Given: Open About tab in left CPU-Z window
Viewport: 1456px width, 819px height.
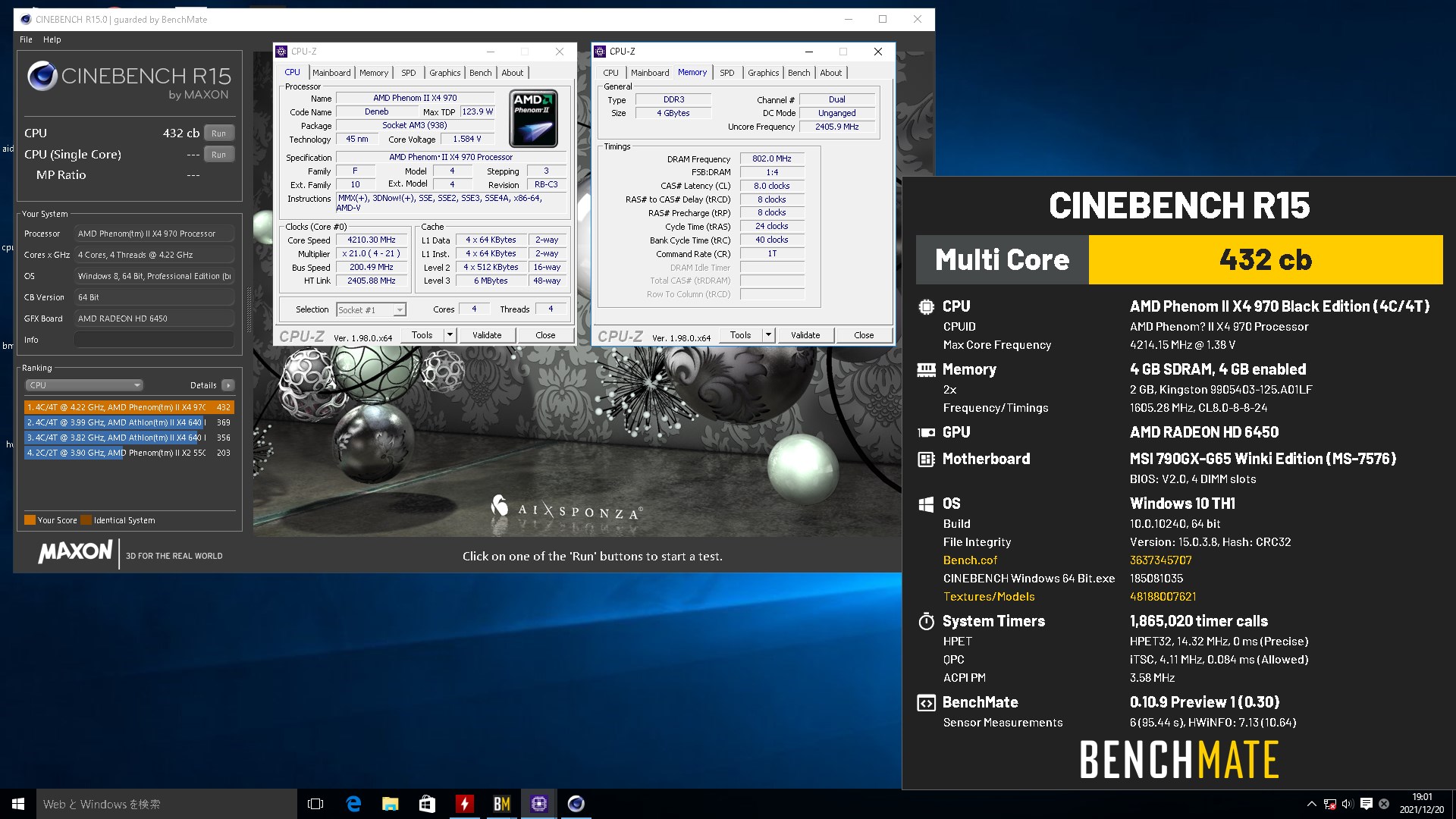Looking at the screenshot, I should [x=513, y=73].
